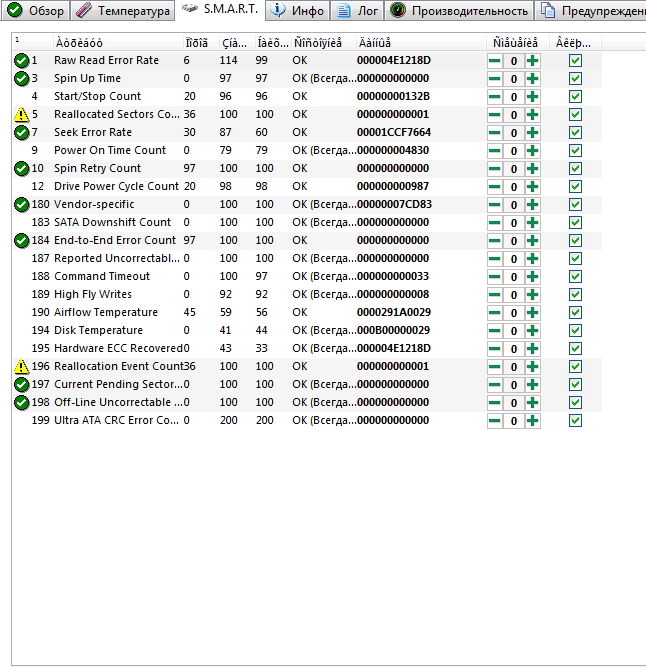The height and width of the screenshot is (667, 646).
Task: Click the offset value field for Off-Line Uncorrectable
Action: click(x=514, y=402)
